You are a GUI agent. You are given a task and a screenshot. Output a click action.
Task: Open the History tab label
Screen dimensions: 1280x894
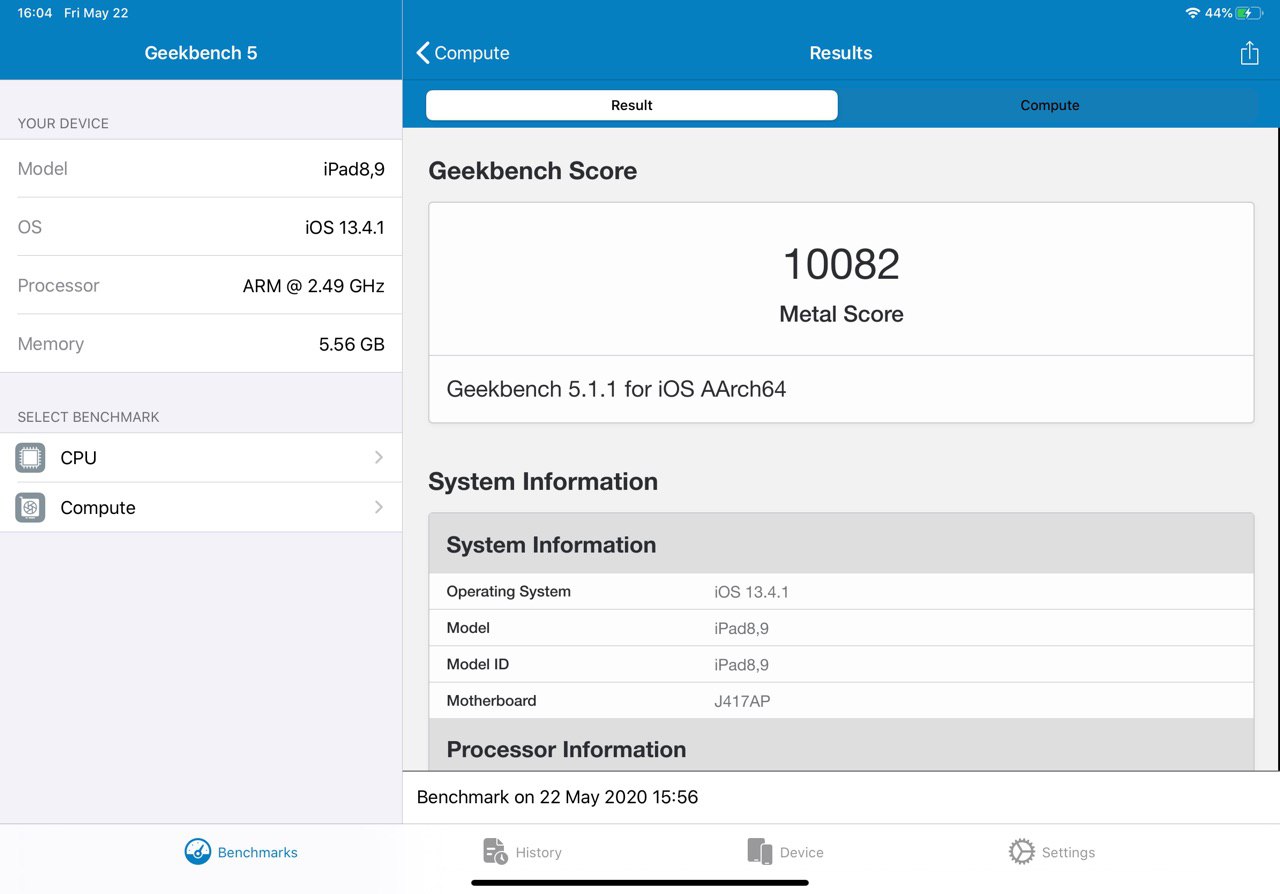point(538,853)
